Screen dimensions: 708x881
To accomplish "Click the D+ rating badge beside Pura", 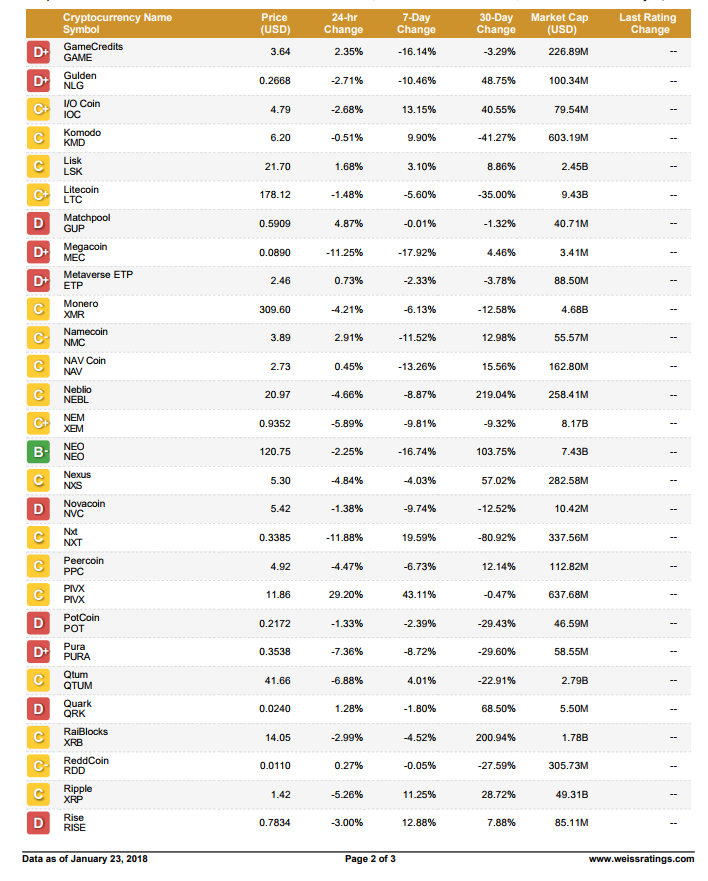I will coord(38,652).
